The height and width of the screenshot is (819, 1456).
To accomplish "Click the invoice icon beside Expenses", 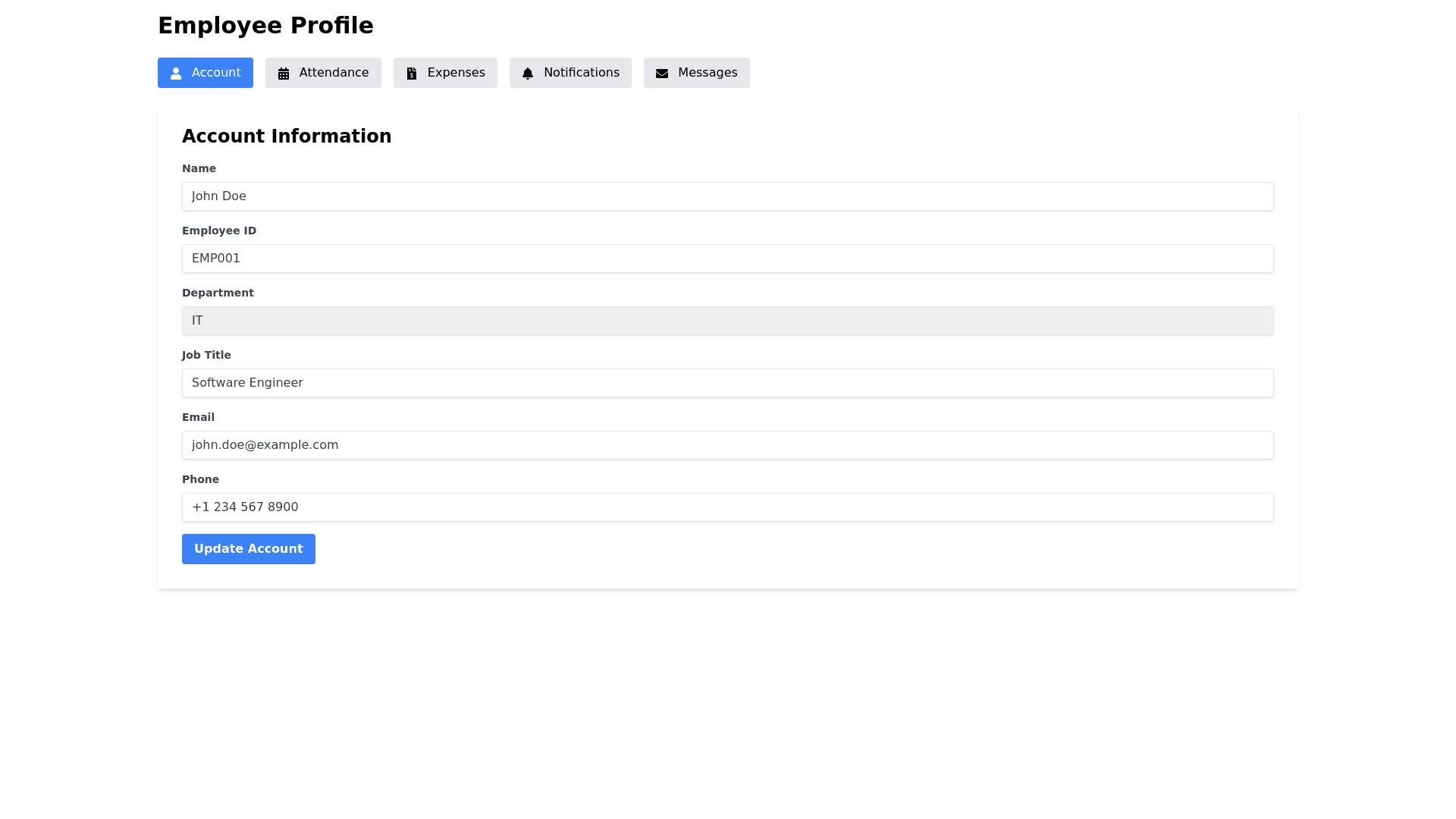I will pyautogui.click(x=412, y=74).
